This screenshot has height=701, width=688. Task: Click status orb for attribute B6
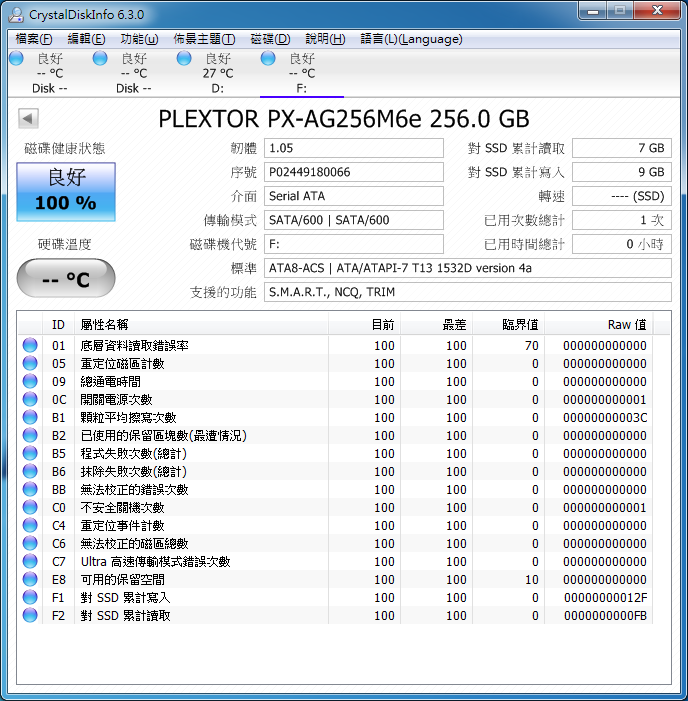pyautogui.click(x=30, y=471)
